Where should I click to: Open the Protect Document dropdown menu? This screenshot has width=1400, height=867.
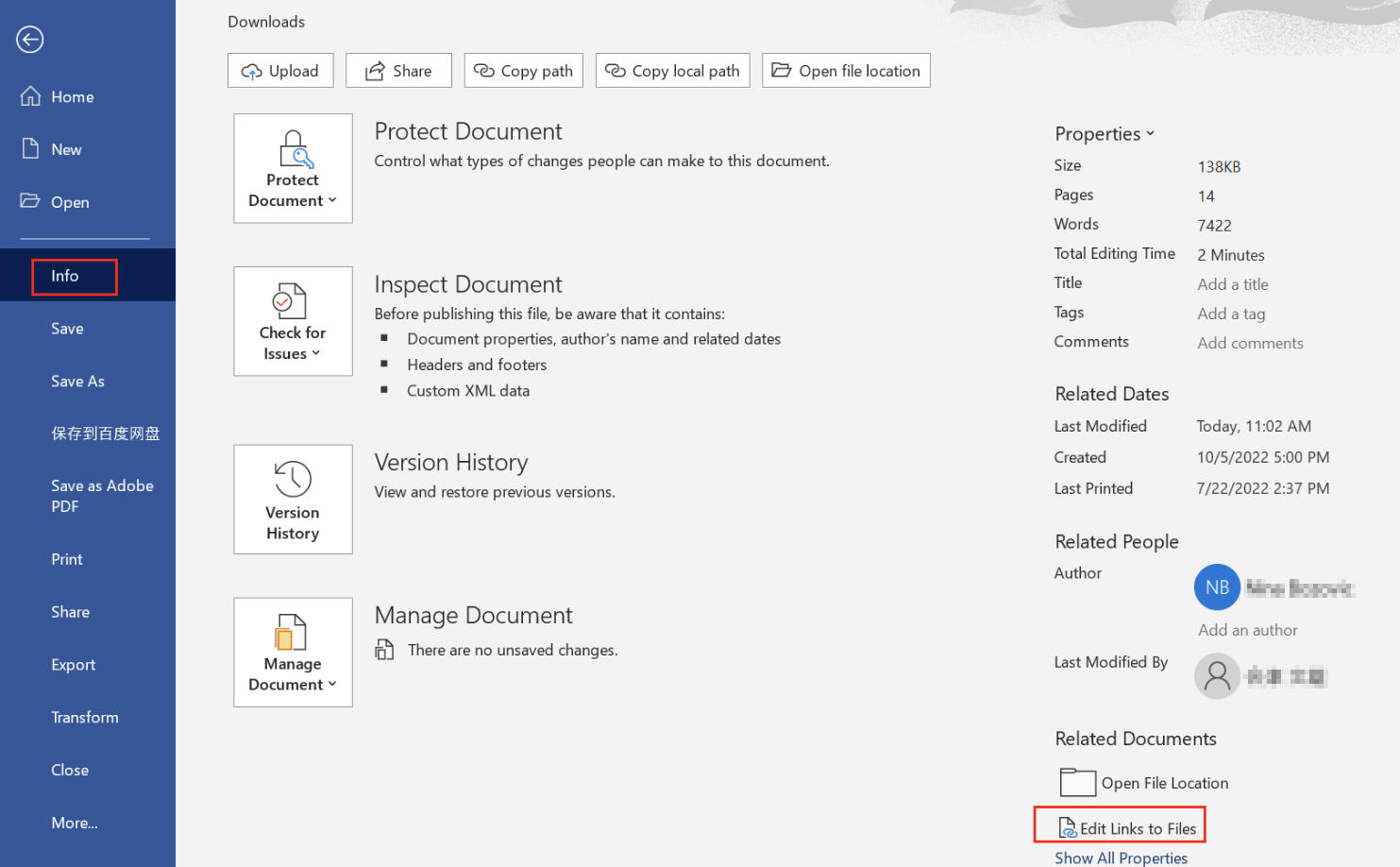332,200
